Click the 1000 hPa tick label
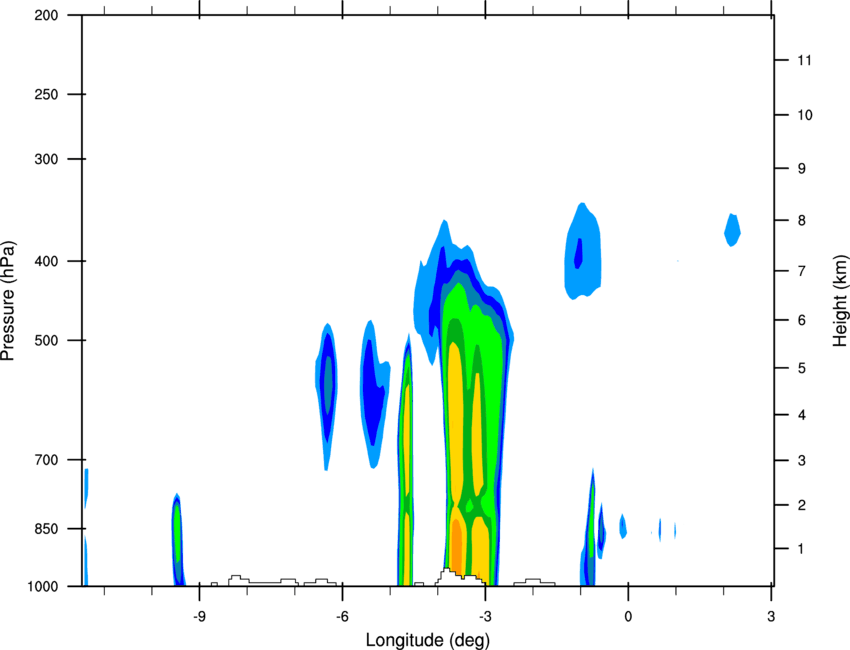Viewport: 850px width, 650px height. 43,586
